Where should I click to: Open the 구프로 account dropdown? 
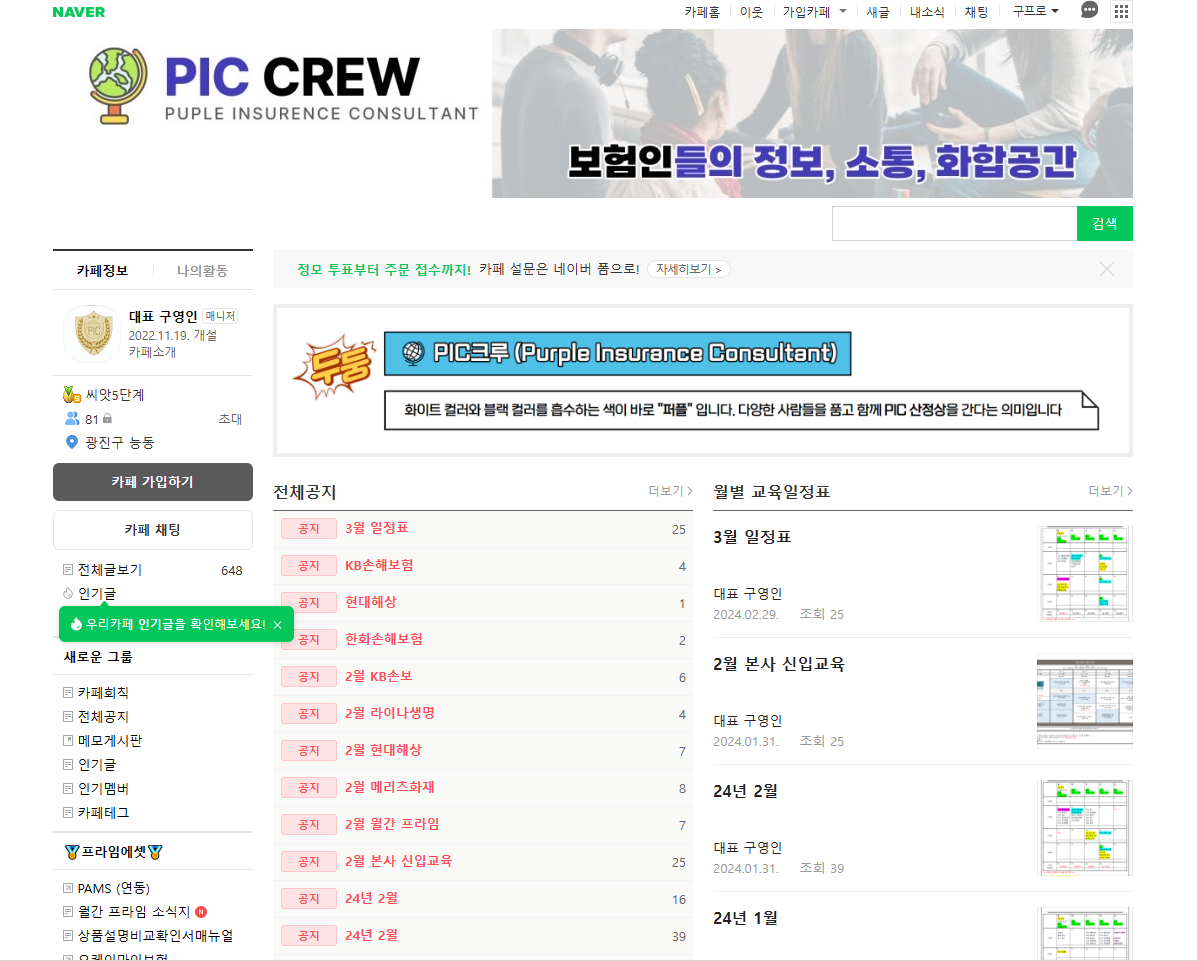coord(1035,11)
